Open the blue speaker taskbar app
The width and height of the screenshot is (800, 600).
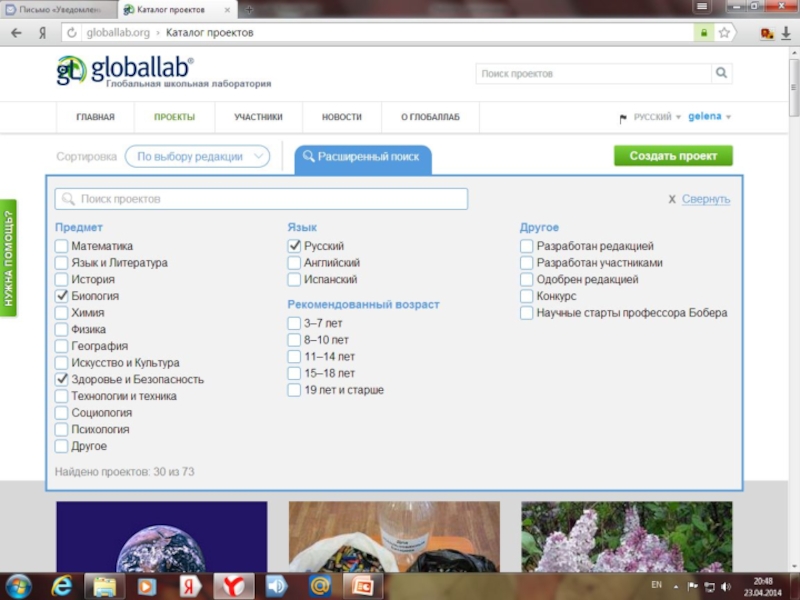[x=277, y=587]
